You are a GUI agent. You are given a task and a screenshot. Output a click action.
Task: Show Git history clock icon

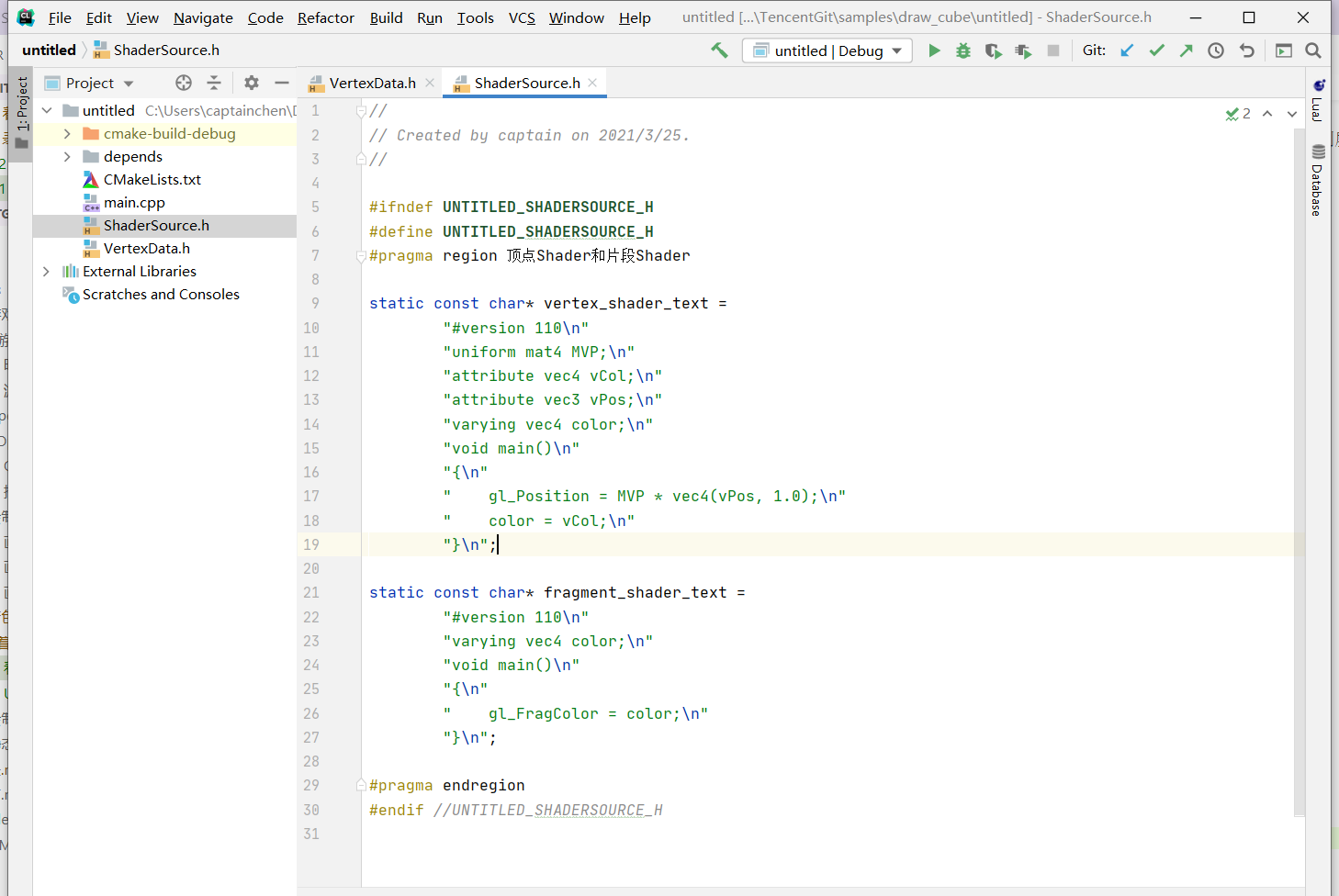click(1216, 50)
